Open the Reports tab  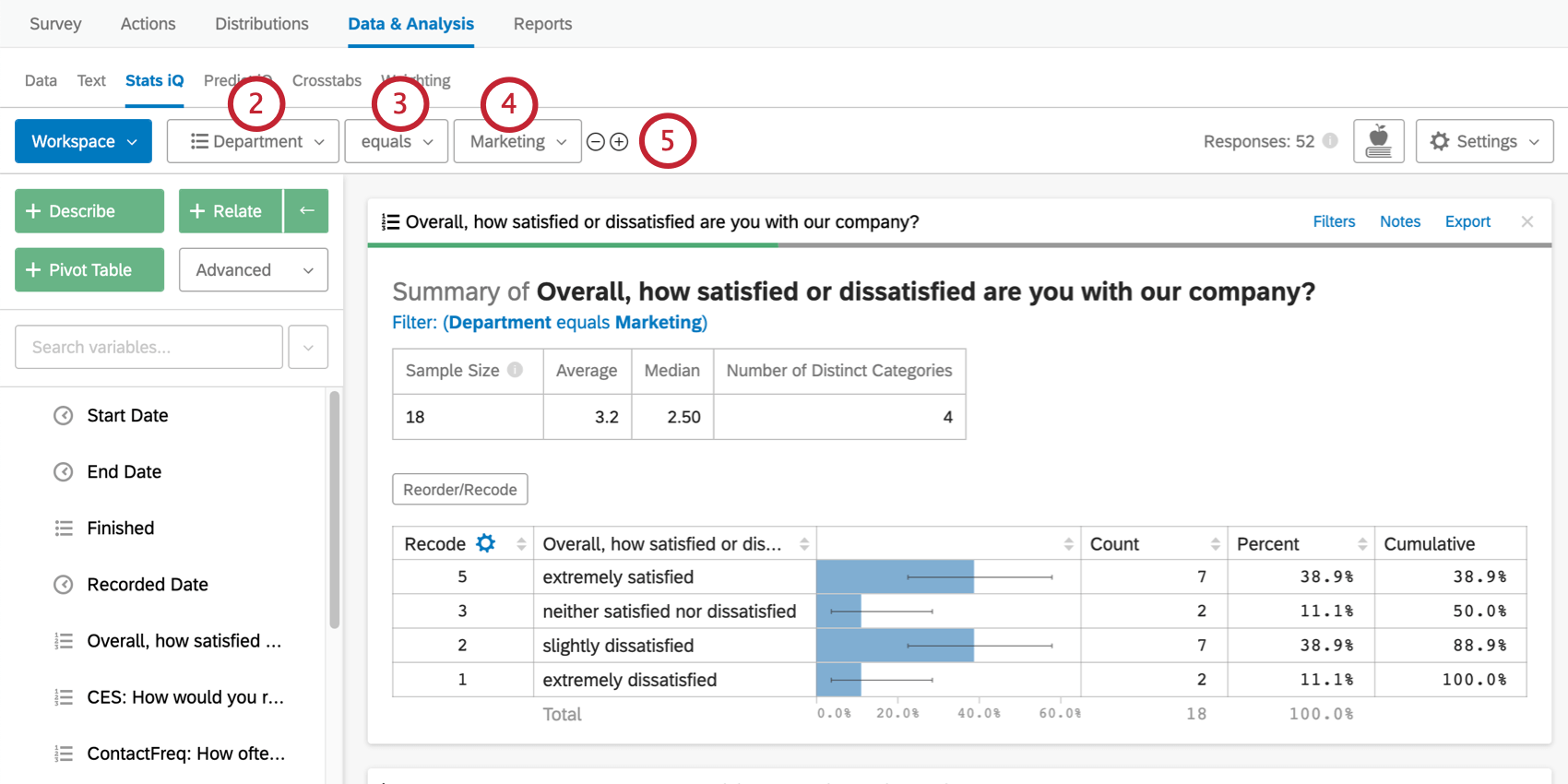click(542, 24)
